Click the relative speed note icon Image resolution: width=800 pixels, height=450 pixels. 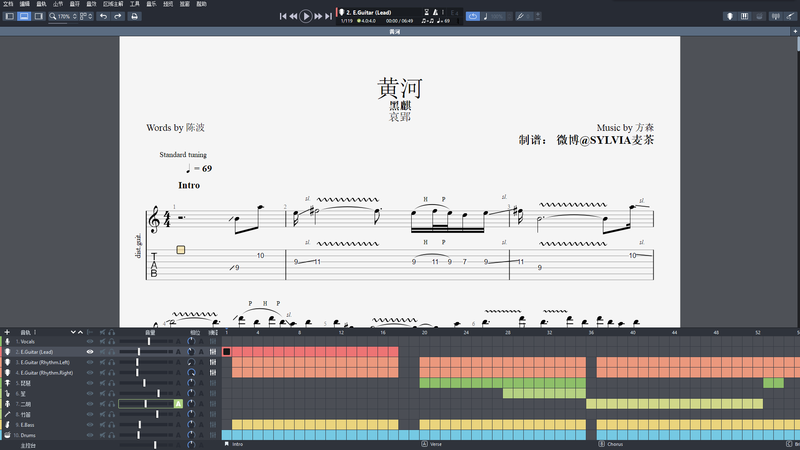tap(486, 16)
